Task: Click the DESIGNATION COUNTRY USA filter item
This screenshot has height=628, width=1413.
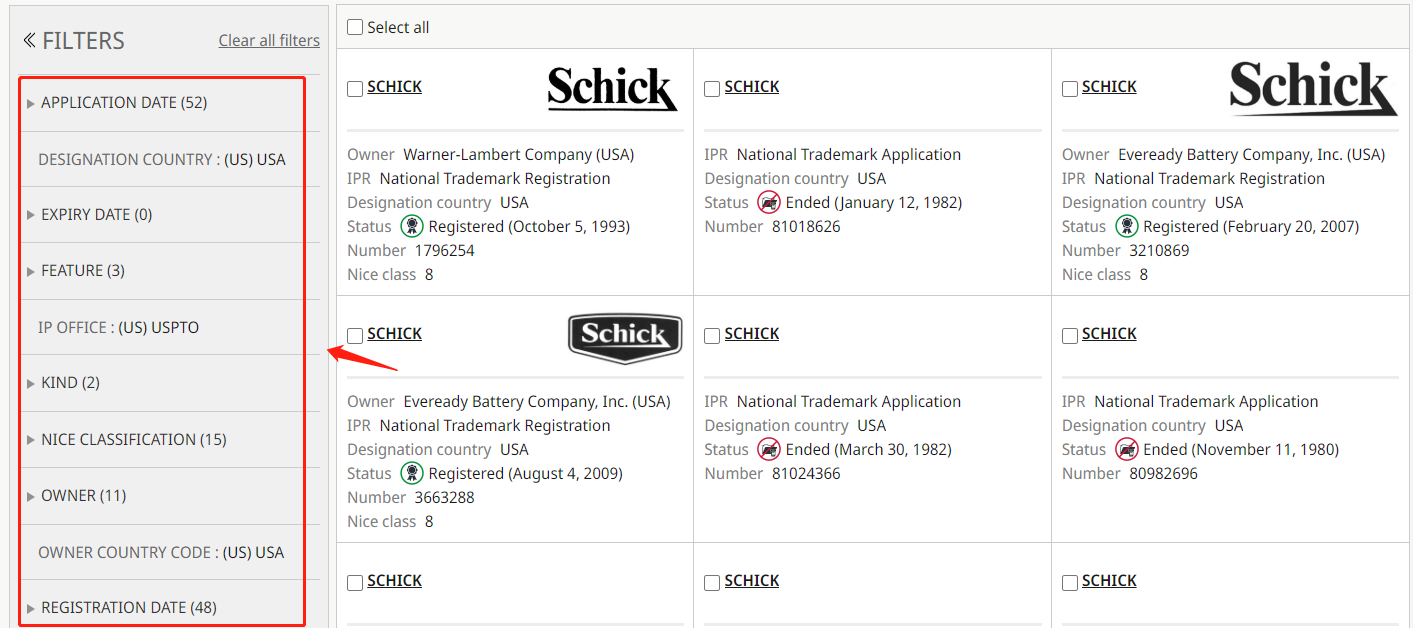Action: click(162, 159)
